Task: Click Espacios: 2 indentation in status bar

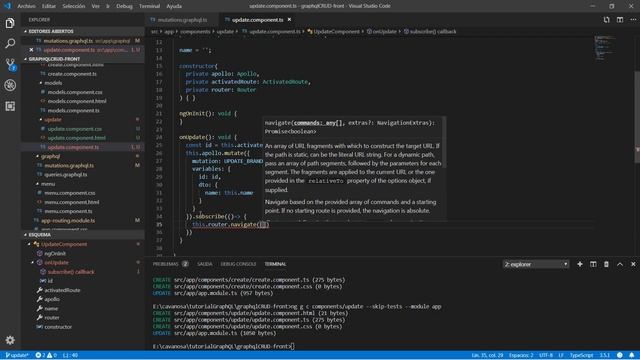Action: [521, 355]
